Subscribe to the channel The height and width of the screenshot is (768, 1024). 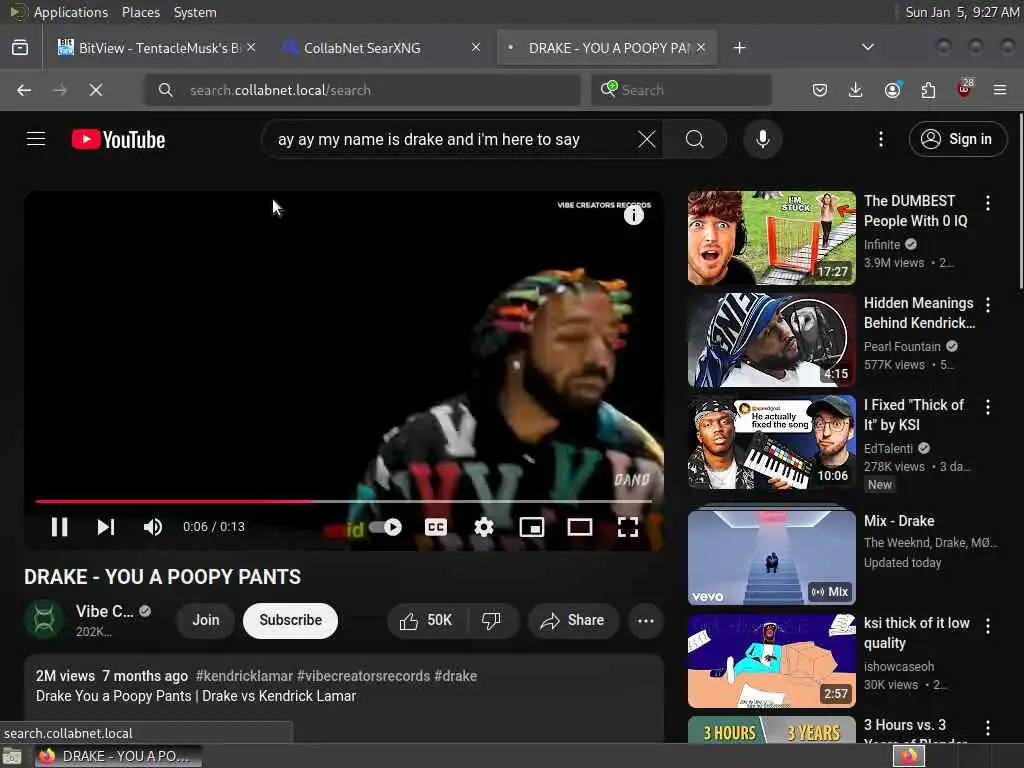point(291,620)
